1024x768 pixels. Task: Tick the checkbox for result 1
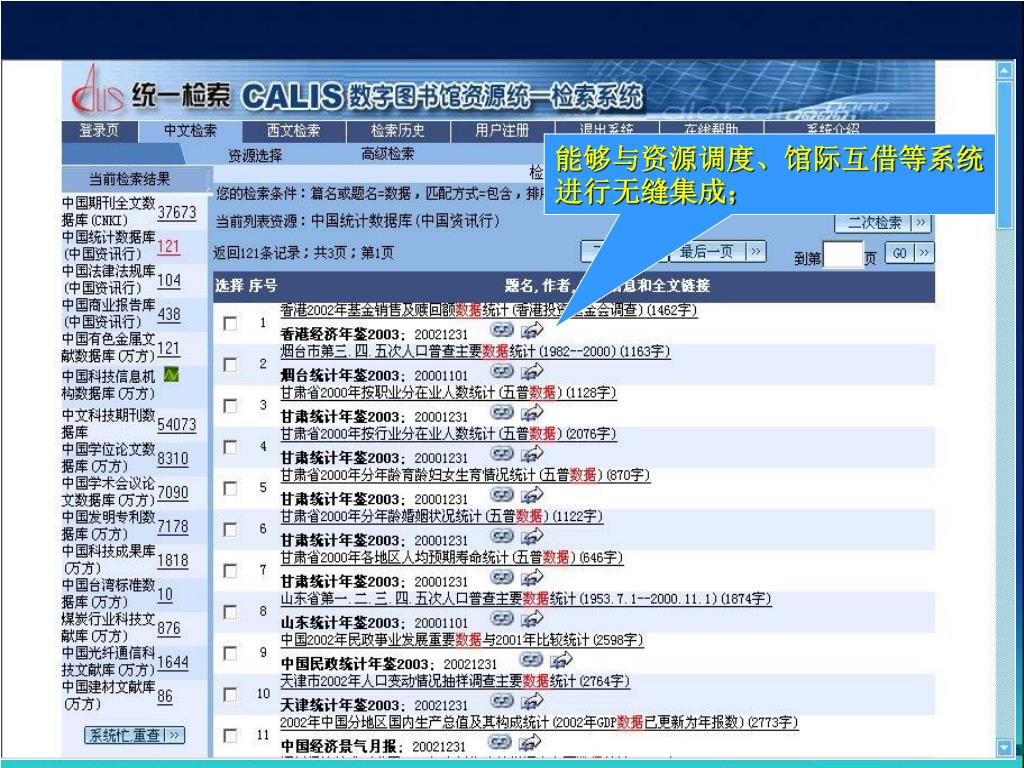230,323
